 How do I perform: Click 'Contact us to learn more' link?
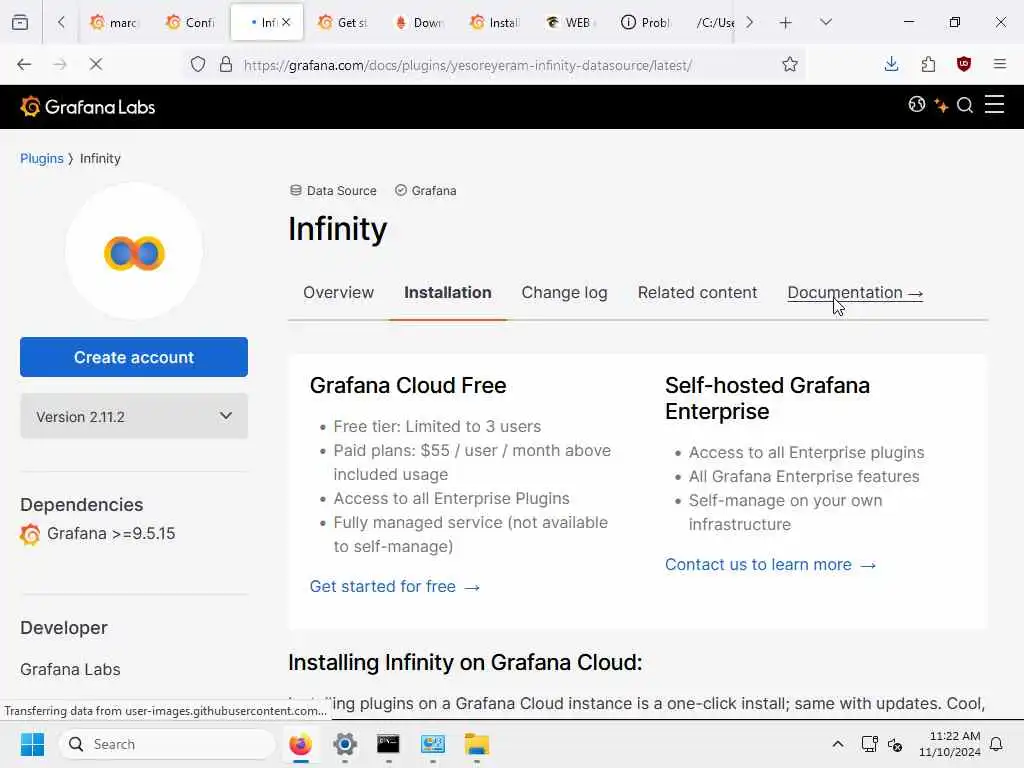770,564
